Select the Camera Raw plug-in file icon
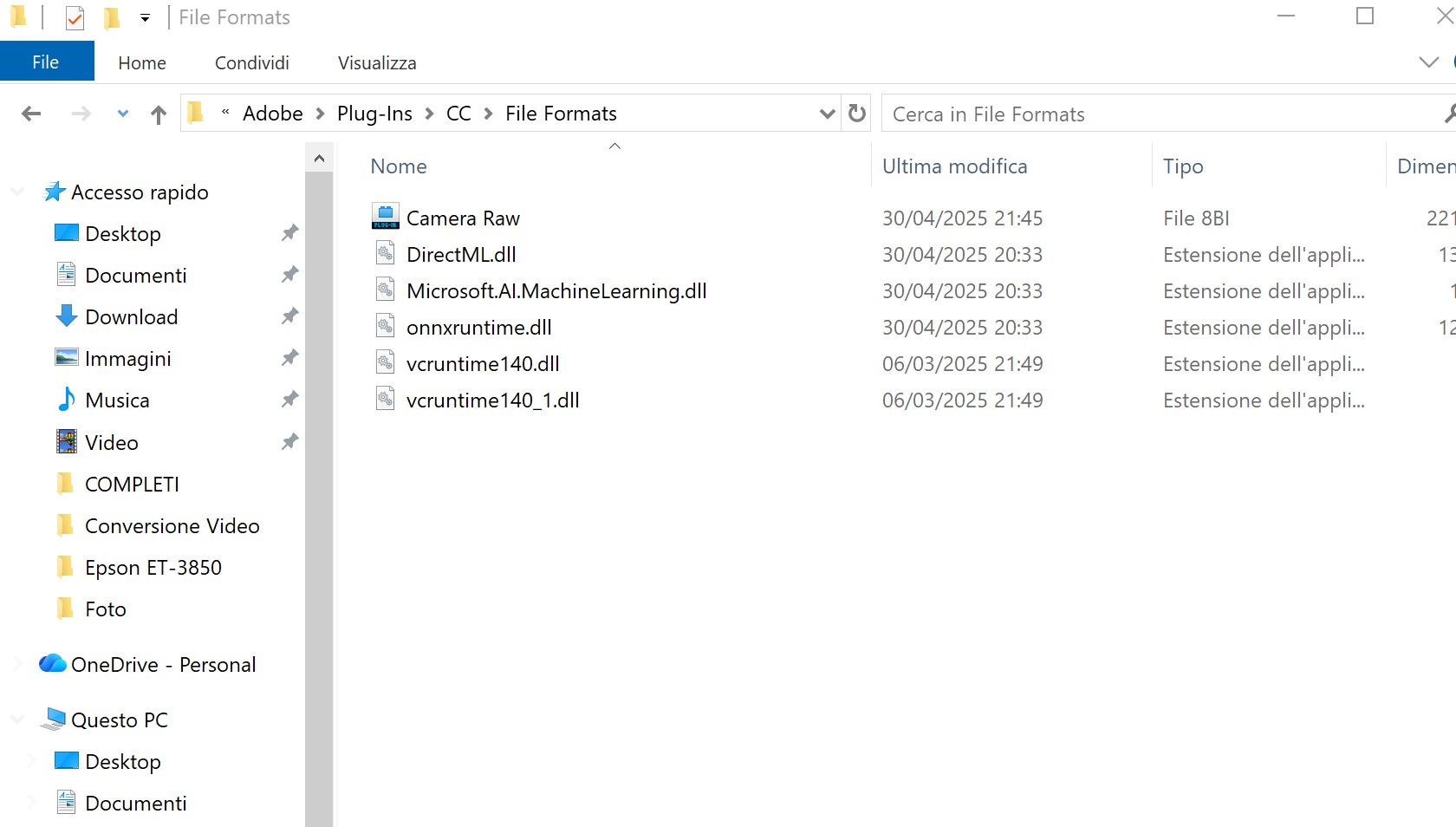This screenshot has width=1456, height=827. pos(385,217)
